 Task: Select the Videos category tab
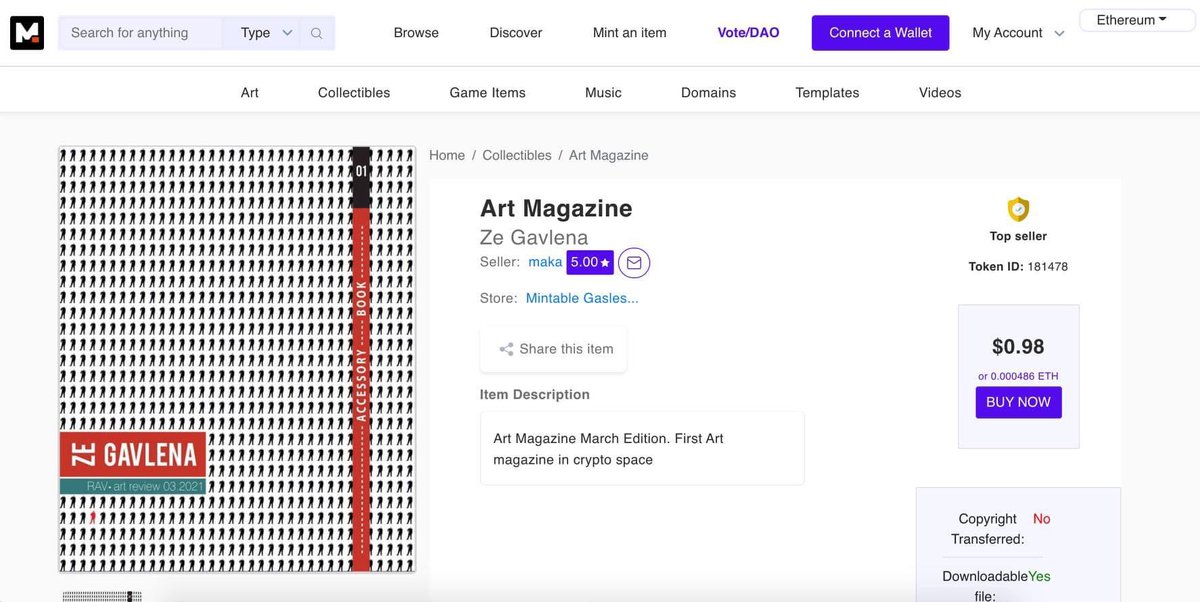(x=940, y=92)
